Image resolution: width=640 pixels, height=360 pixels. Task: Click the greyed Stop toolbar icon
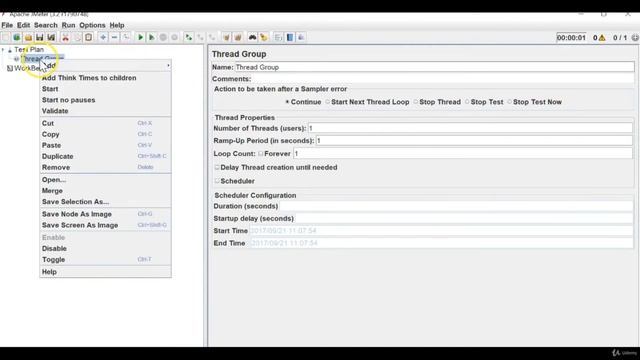pyautogui.click(x=163, y=38)
